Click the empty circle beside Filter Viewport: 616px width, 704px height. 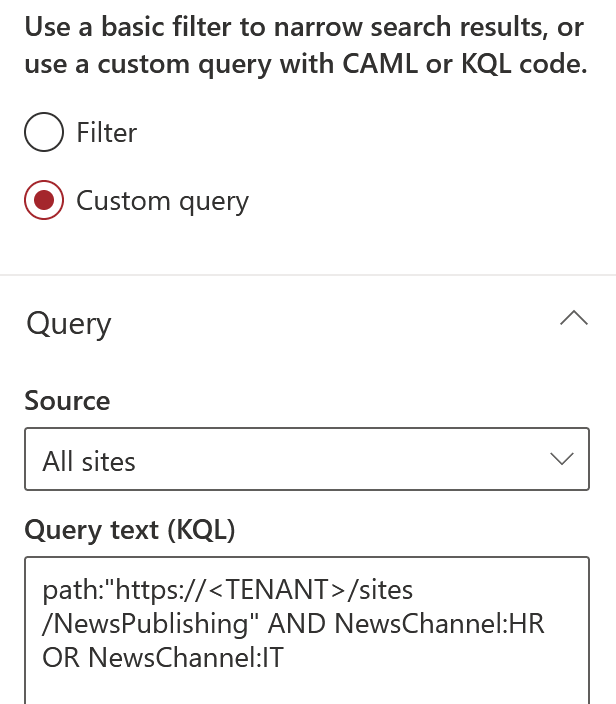pyautogui.click(x=44, y=132)
